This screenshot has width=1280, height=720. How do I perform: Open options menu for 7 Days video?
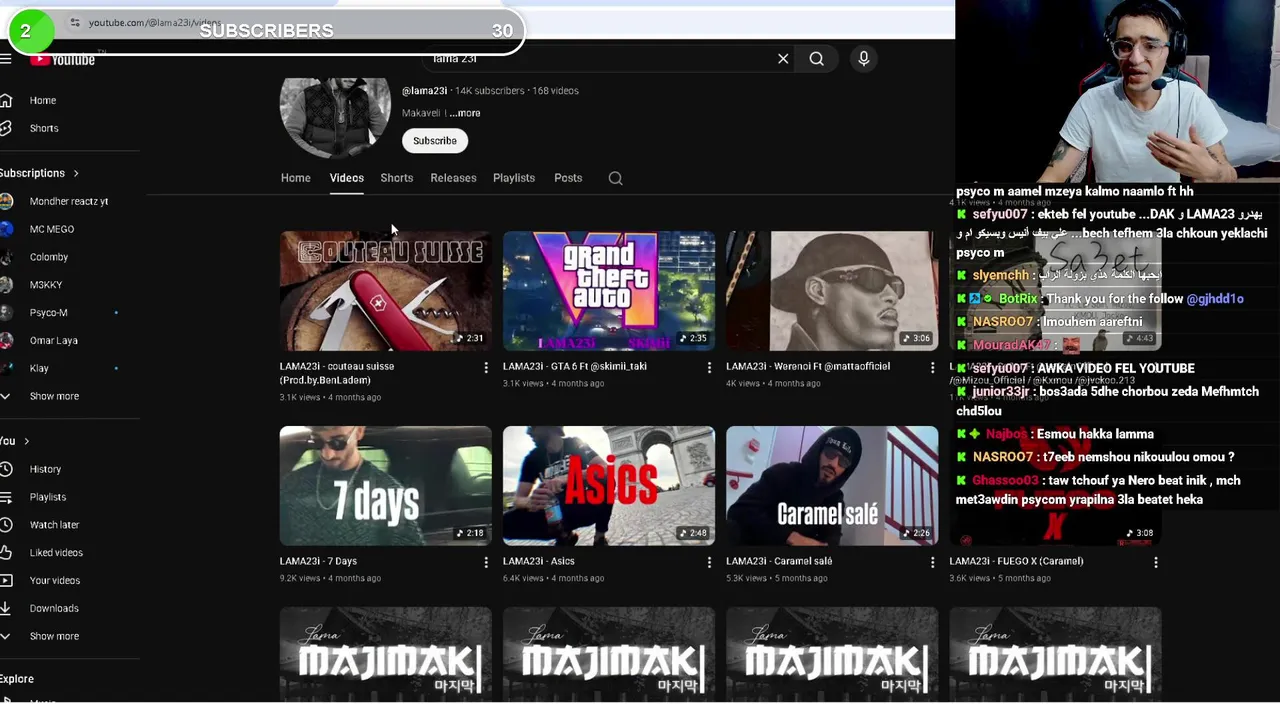(x=486, y=563)
